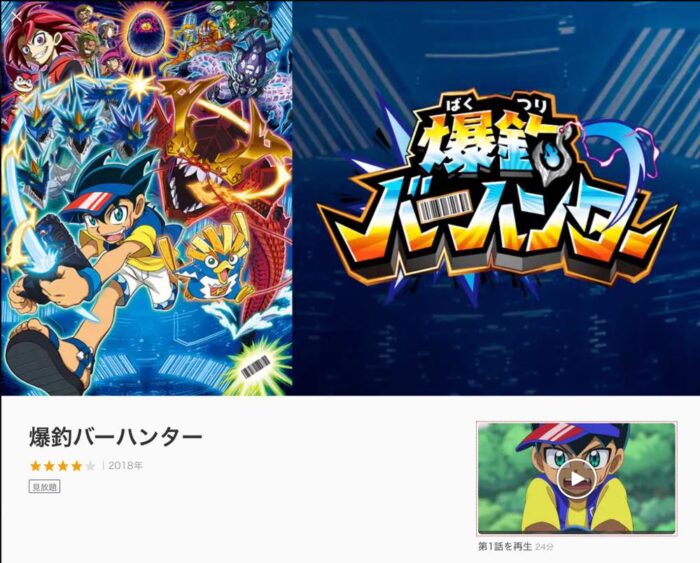This screenshot has height=563, width=700.
Task: Play episode one with the circular play icon
Action: (x=577, y=479)
